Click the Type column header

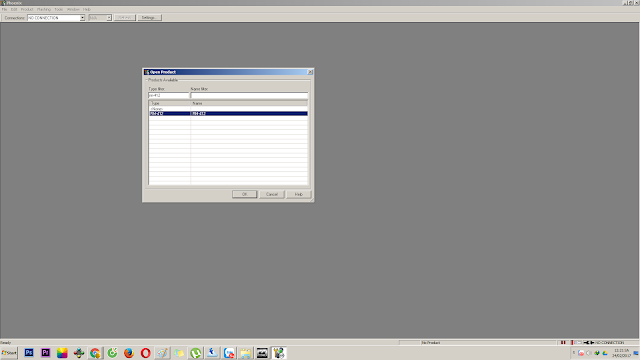click(169, 104)
